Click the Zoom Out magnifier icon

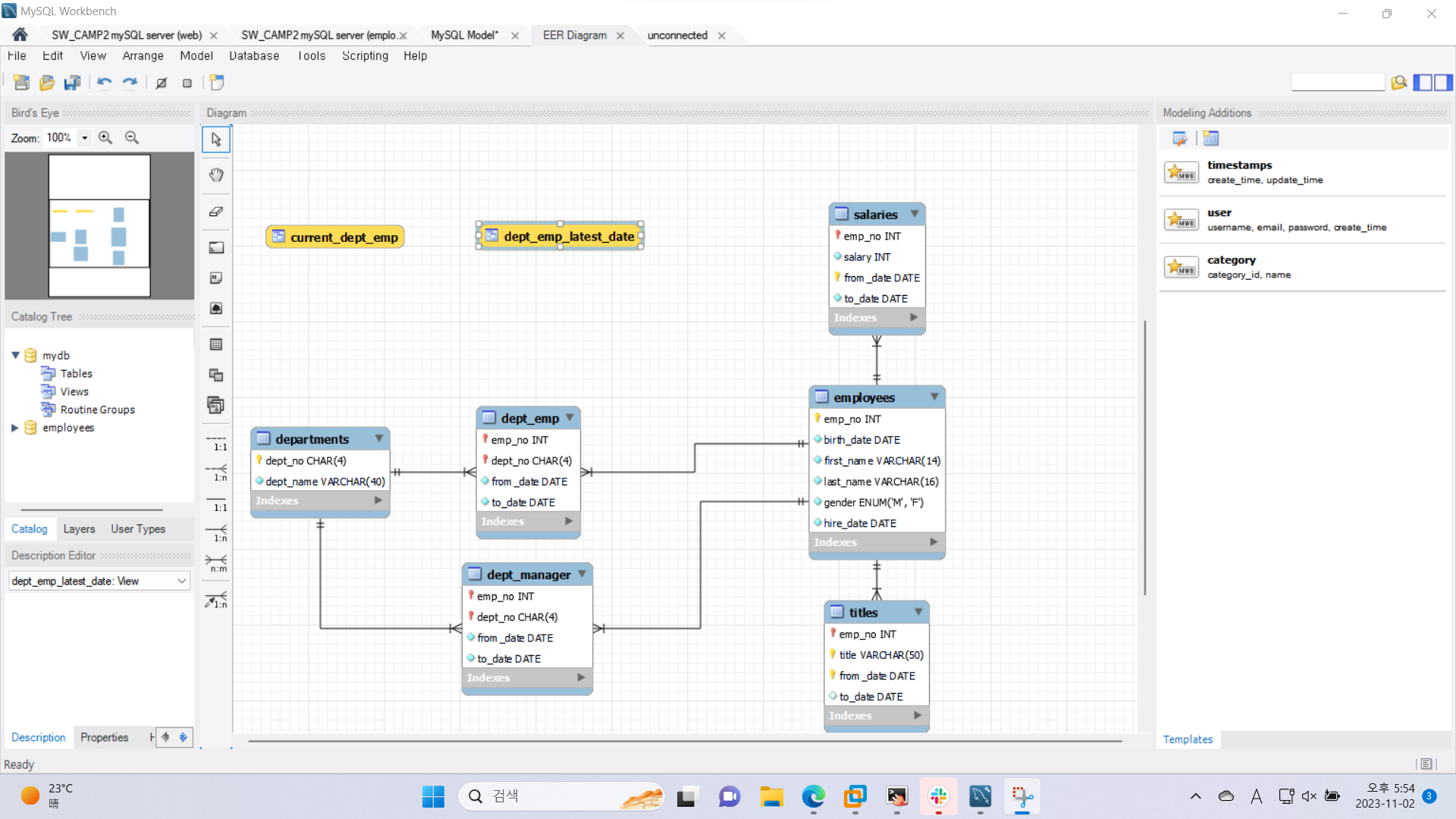click(131, 137)
